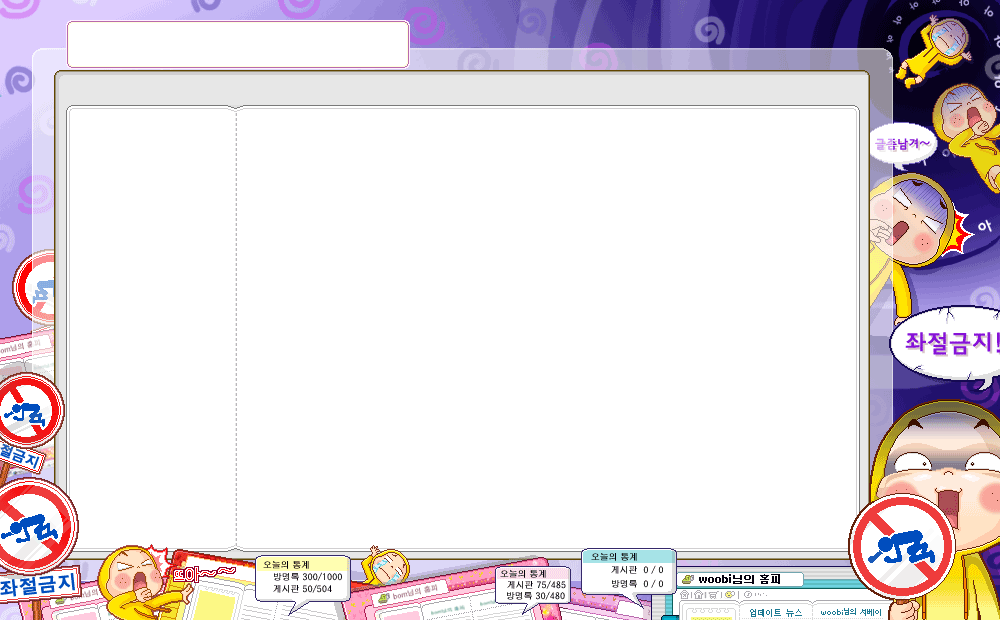Click the empty title field at the top
The width and height of the screenshot is (1000, 620).
click(x=238, y=44)
